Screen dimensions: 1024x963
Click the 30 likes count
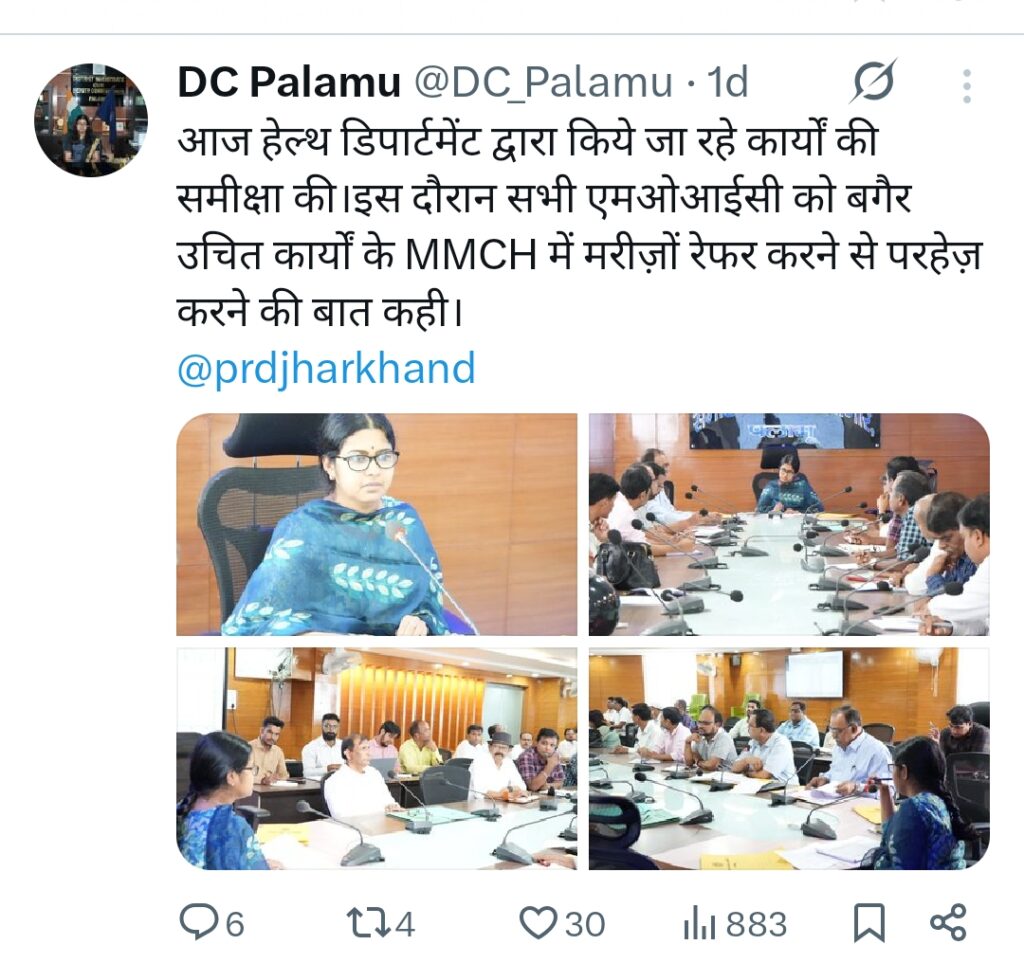coord(585,924)
